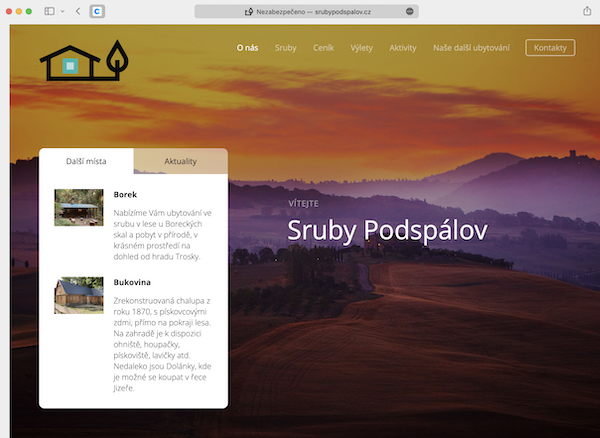The width and height of the screenshot is (600, 438).
Task: Click the address bar srubypodspalov.cz
Action: [x=307, y=11]
